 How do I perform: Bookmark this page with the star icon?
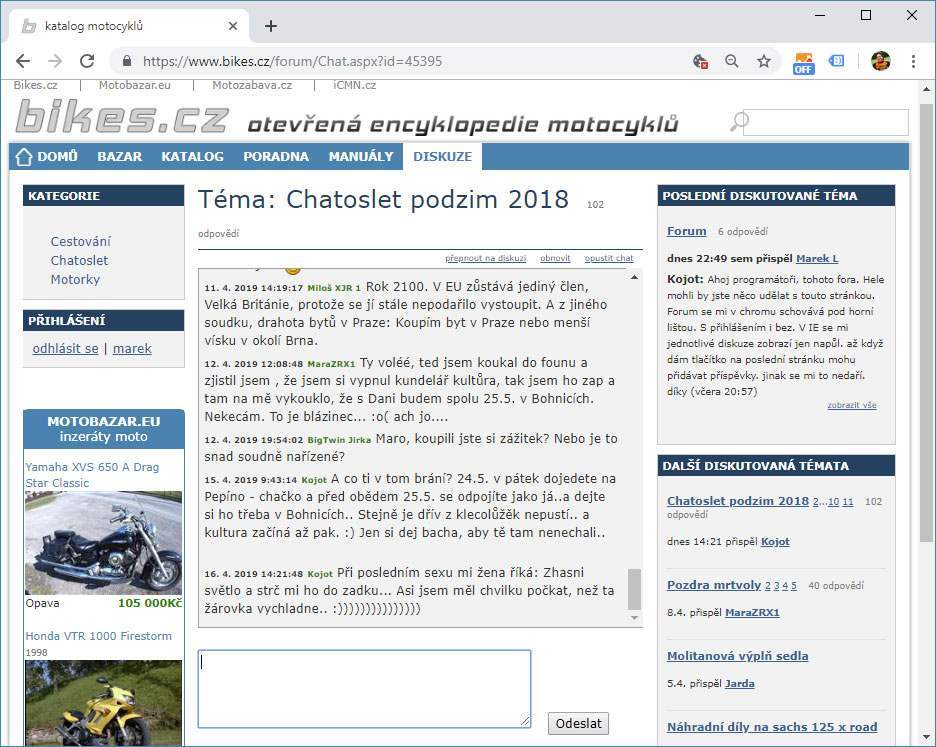(x=764, y=61)
